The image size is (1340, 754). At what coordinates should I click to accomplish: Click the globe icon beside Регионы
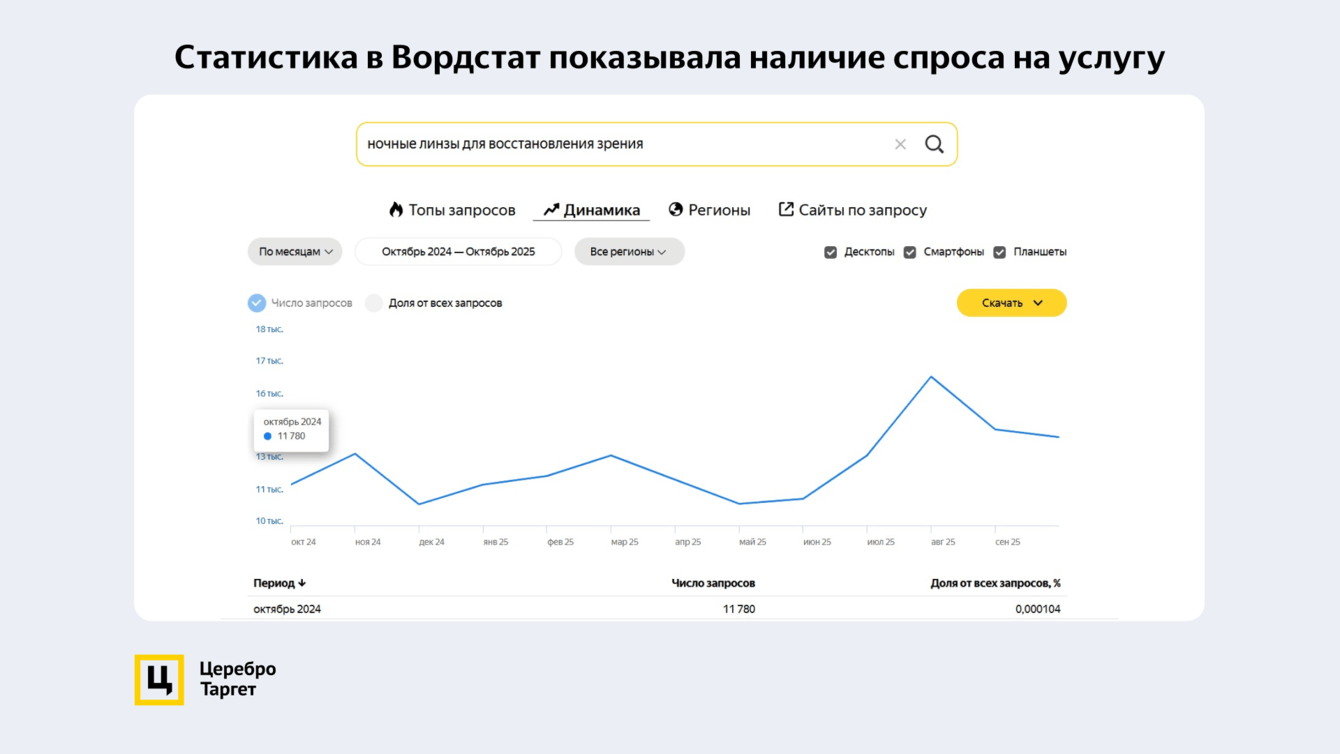676,209
